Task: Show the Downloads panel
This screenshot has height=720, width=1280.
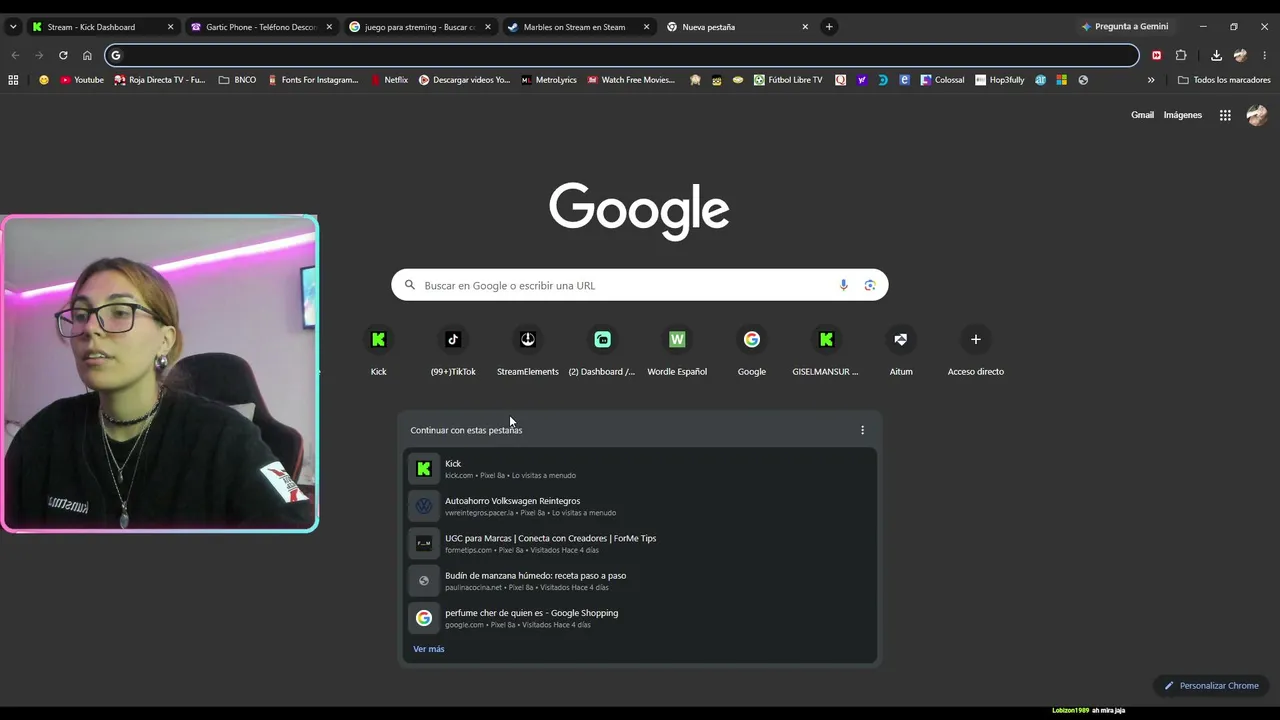Action: coord(1216,55)
